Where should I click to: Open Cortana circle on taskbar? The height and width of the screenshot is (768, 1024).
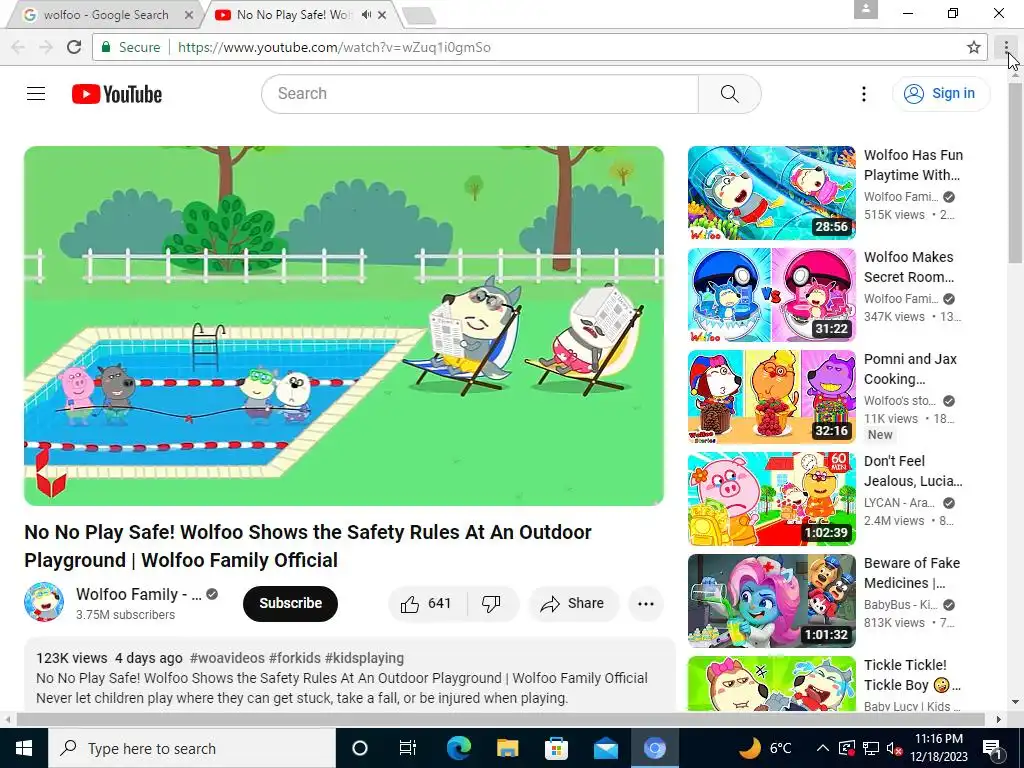(359, 748)
